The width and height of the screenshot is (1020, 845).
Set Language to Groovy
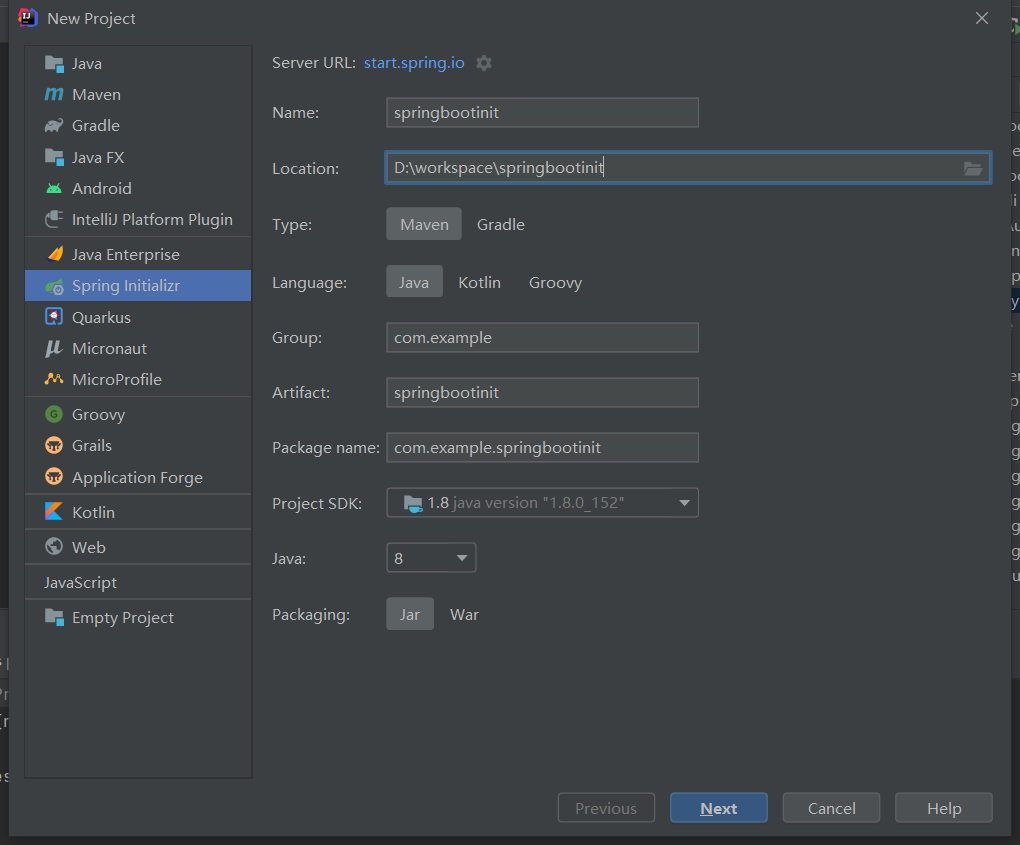555,283
